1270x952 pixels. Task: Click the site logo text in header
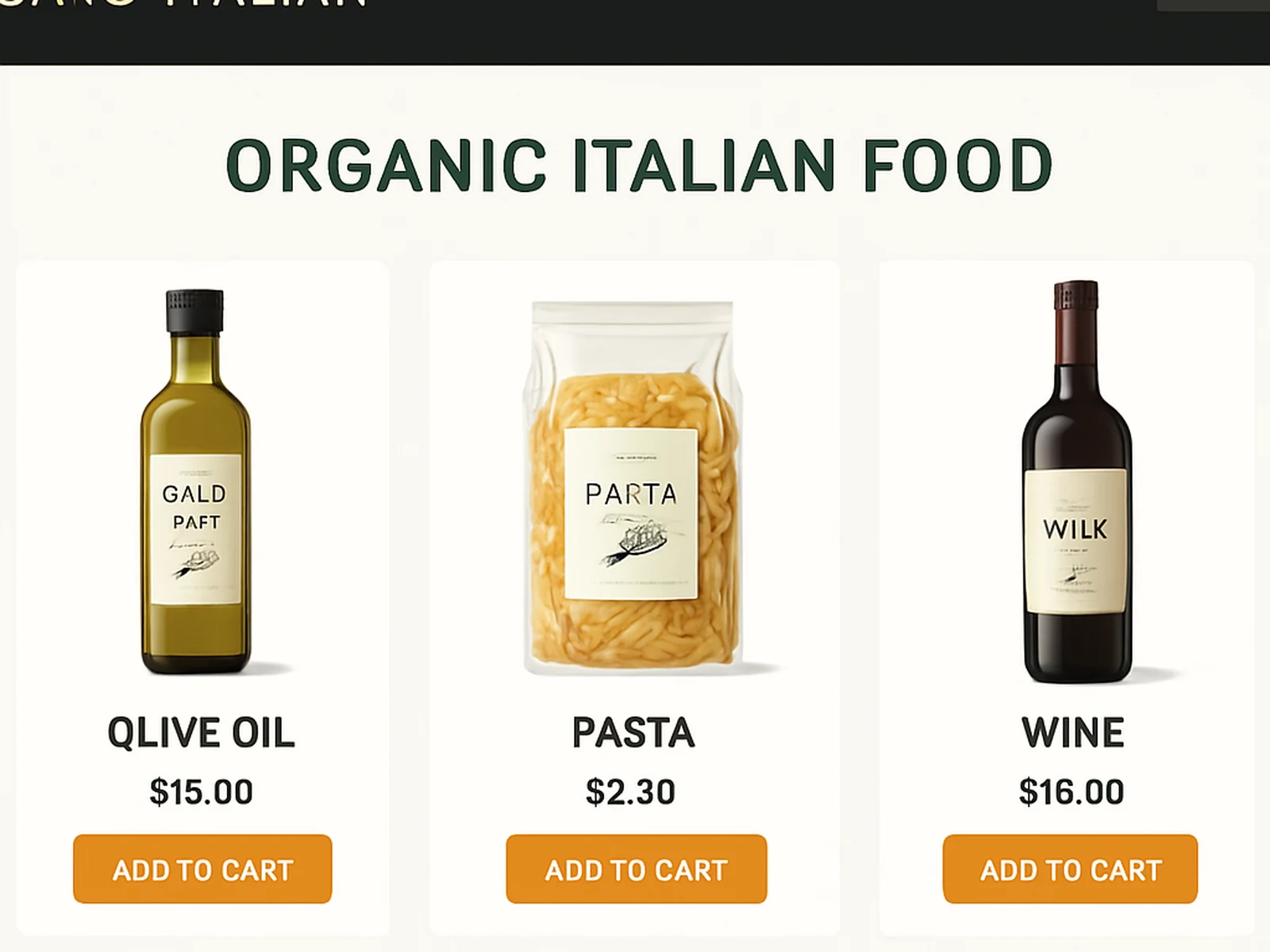(183, 4)
